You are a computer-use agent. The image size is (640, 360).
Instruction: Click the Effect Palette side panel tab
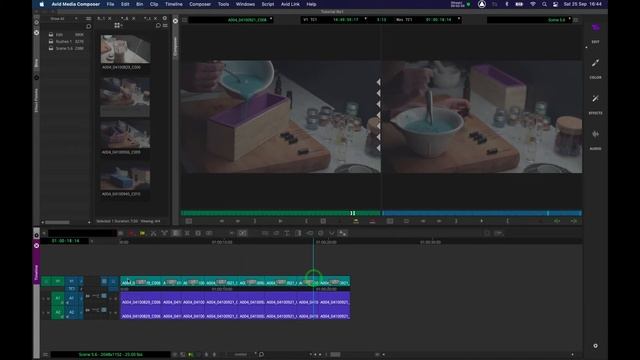pyautogui.click(x=36, y=100)
